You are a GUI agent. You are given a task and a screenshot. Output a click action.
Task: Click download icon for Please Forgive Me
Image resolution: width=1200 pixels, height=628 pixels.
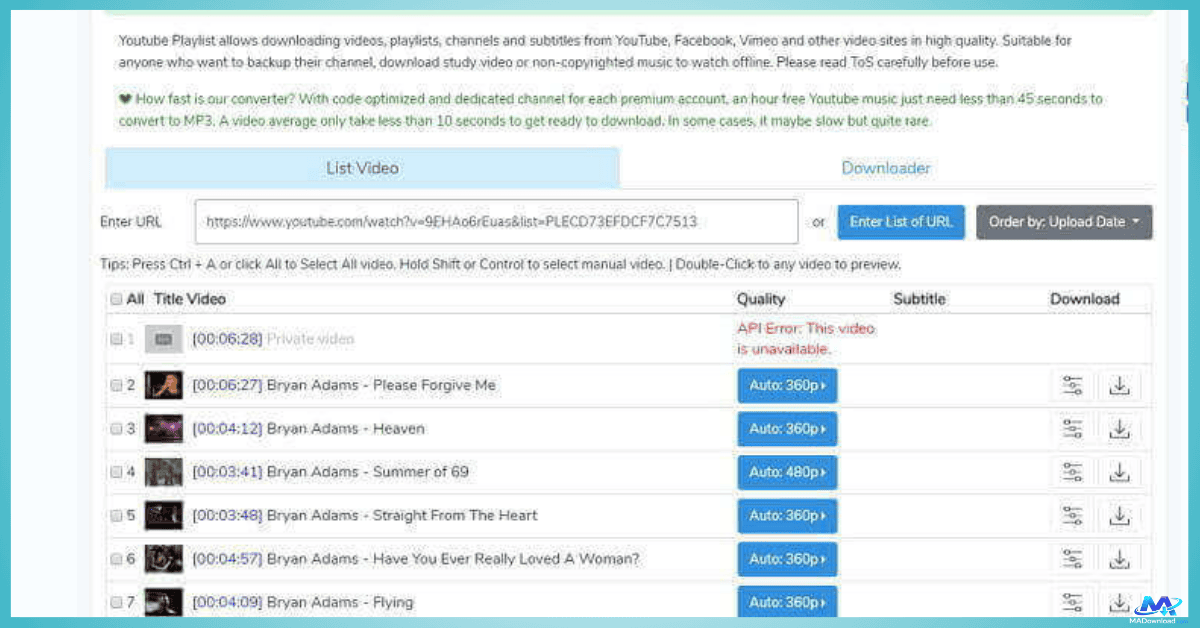[x=1119, y=386]
